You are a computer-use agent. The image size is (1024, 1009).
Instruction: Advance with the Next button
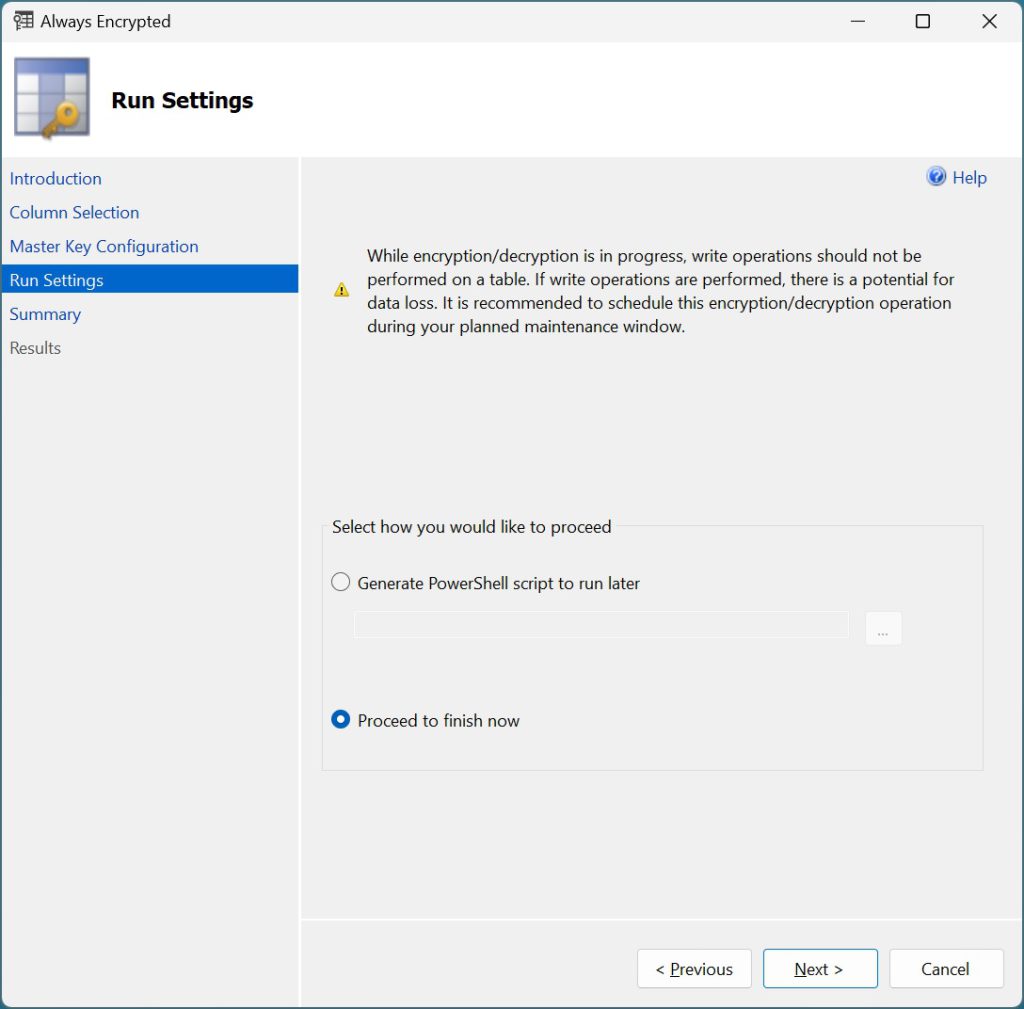point(819,969)
